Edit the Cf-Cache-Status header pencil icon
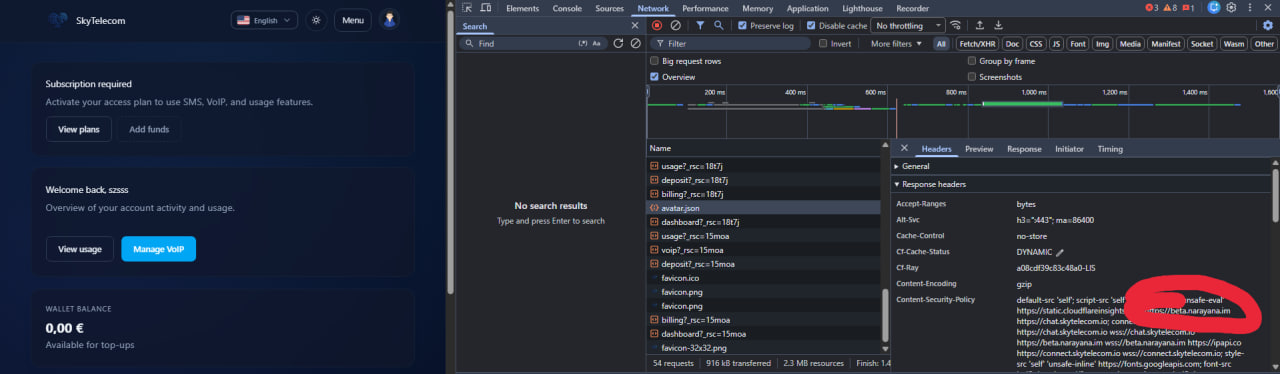Viewport: 1280px width, 374px height. (x=1060, y=252)
